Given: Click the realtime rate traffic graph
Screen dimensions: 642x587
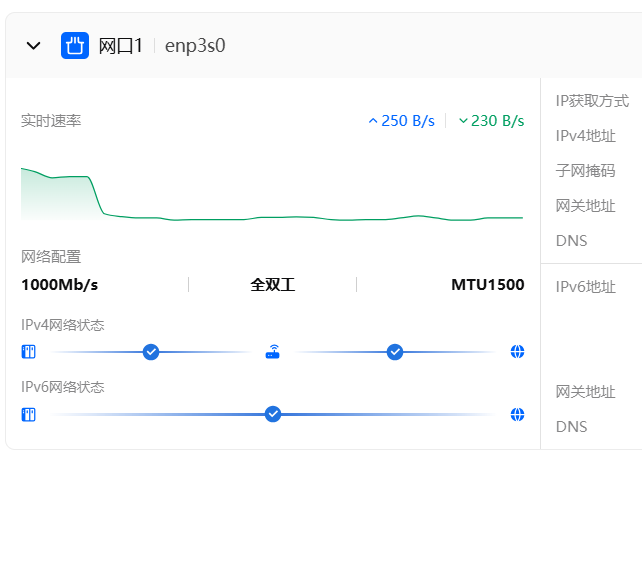Looking at the screenshot, I should (x=272, y=197).
